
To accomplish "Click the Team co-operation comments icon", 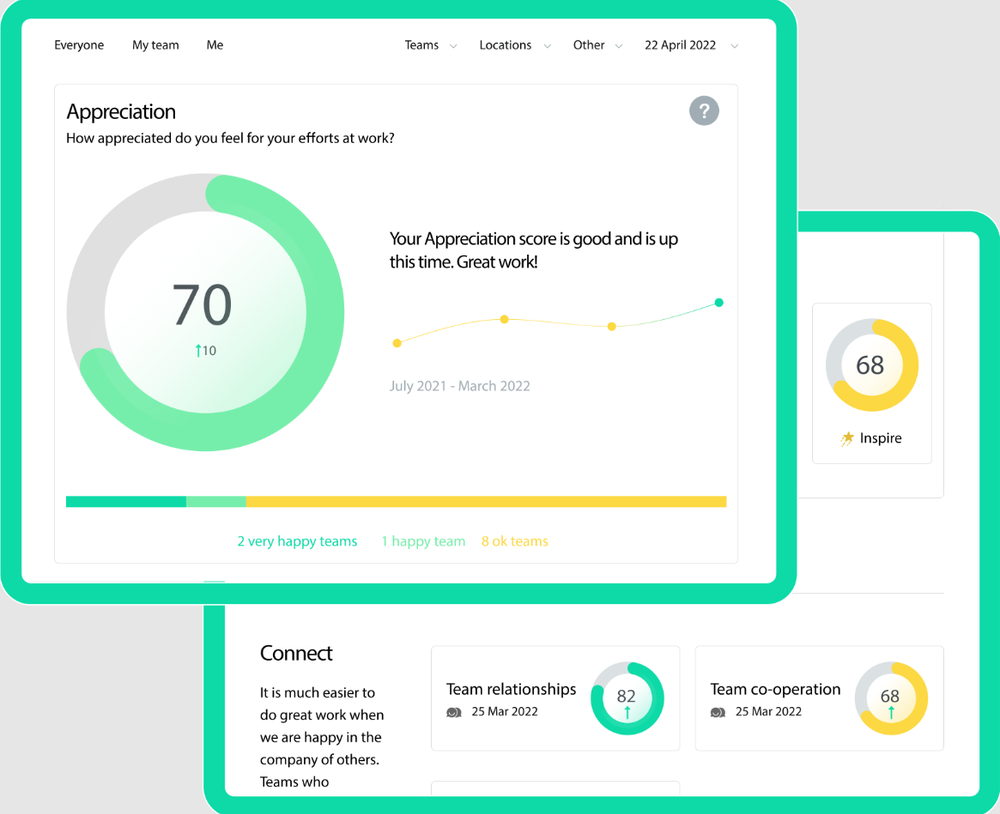I will pyautogui.click(x=717, y=713).
